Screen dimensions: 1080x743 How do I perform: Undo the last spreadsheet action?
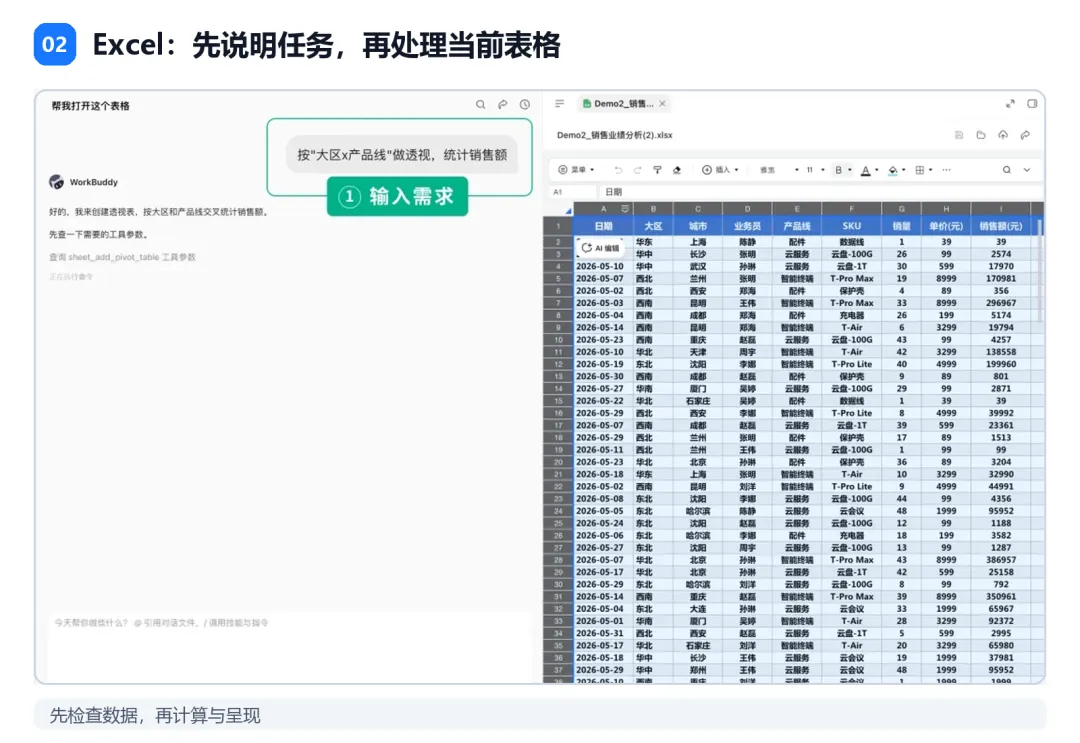(618, 170)
